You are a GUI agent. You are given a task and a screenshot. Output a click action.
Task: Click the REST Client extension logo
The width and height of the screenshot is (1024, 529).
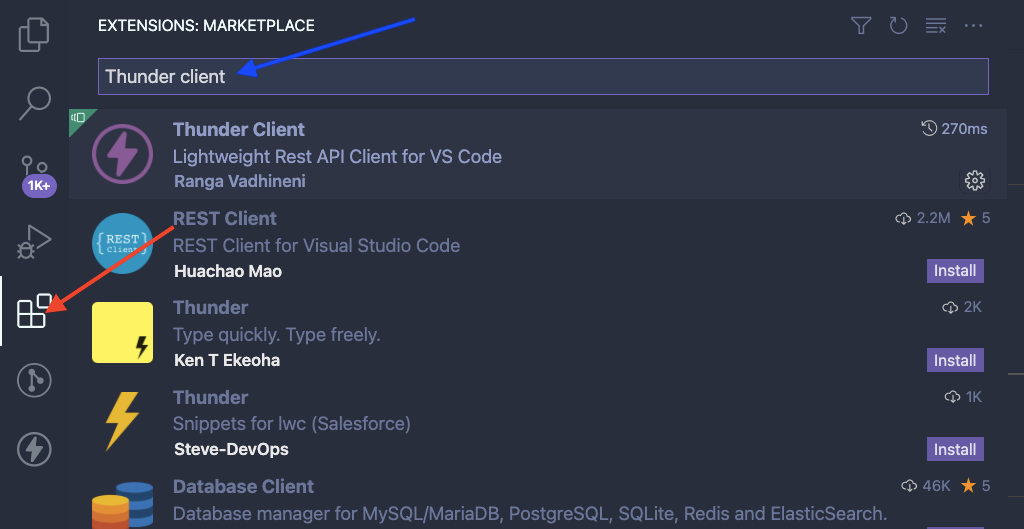point(123,244)
